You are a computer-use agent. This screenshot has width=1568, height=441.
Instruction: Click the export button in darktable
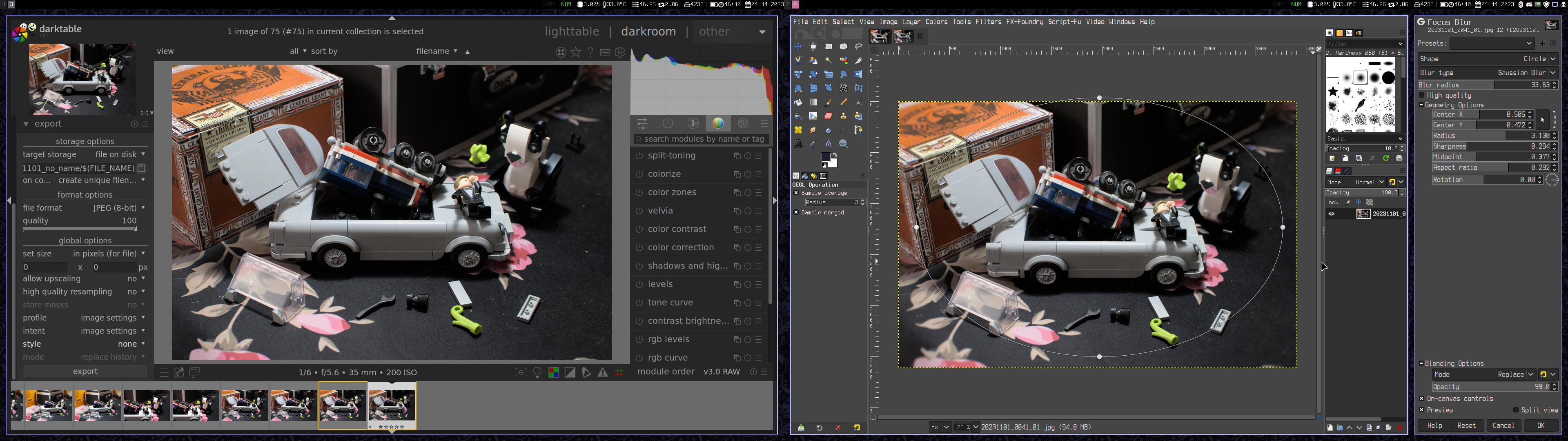point(85,372)
